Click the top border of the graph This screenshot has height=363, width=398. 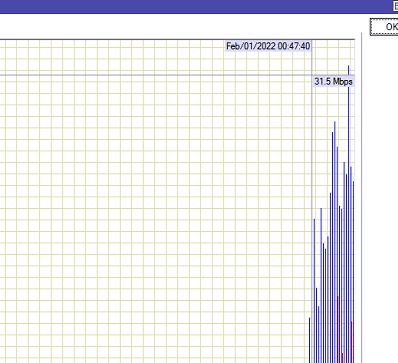pyautogui.click(x=177, y=40)
